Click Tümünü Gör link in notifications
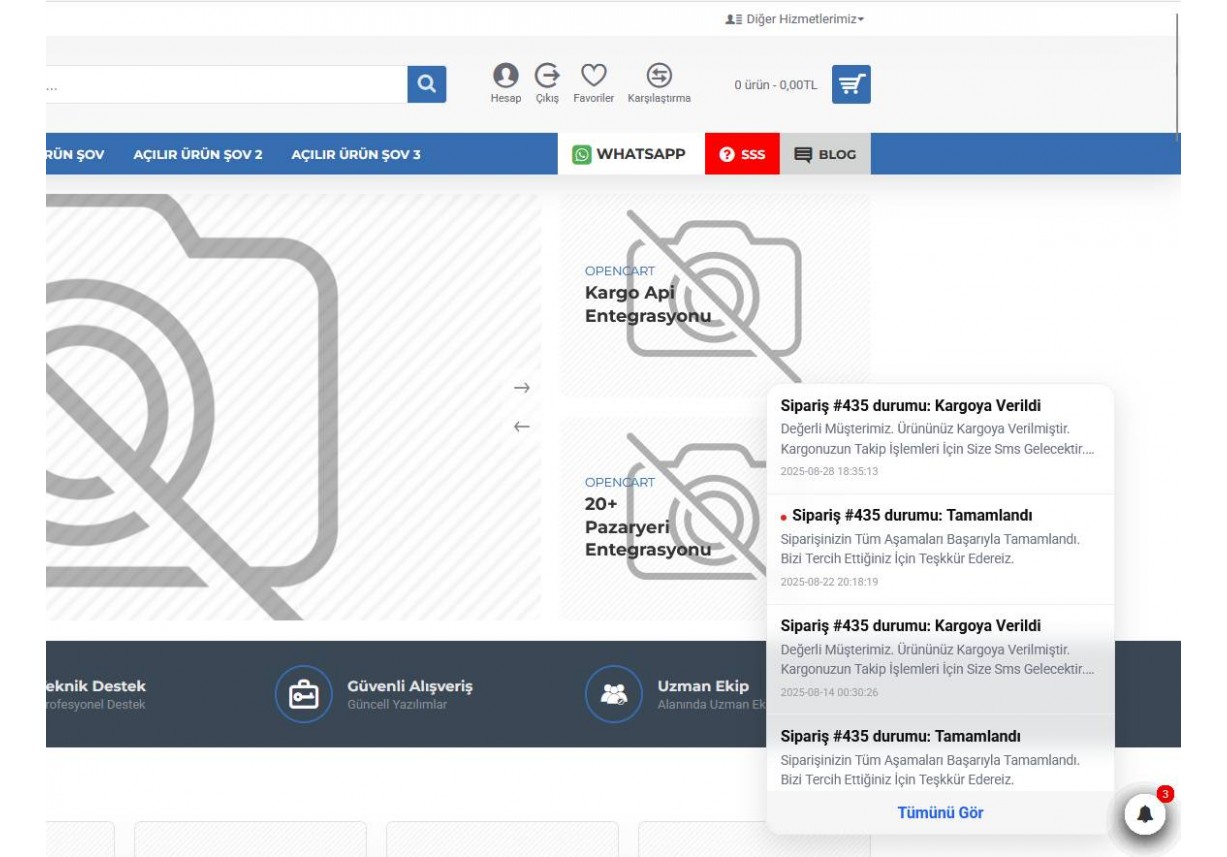The width and height of the screenshot is (1227, 857). [940, 812]
